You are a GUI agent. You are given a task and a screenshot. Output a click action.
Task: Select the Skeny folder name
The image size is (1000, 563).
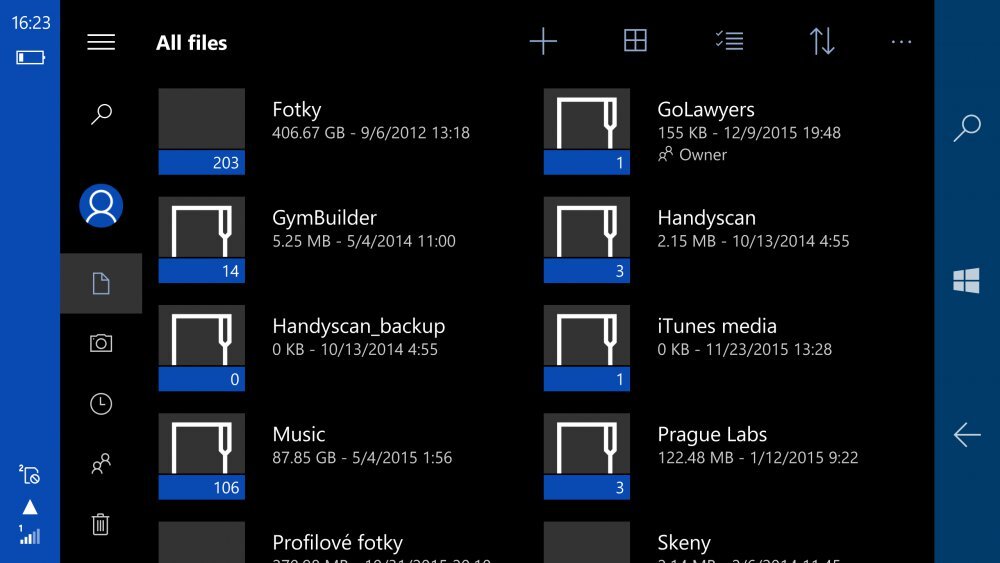coord(684,543)
